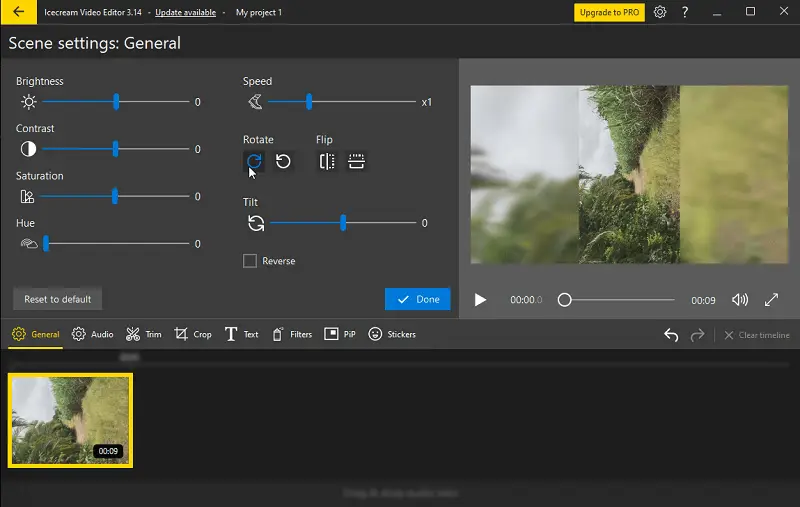Confirm with the Done button

coord(417,299)
